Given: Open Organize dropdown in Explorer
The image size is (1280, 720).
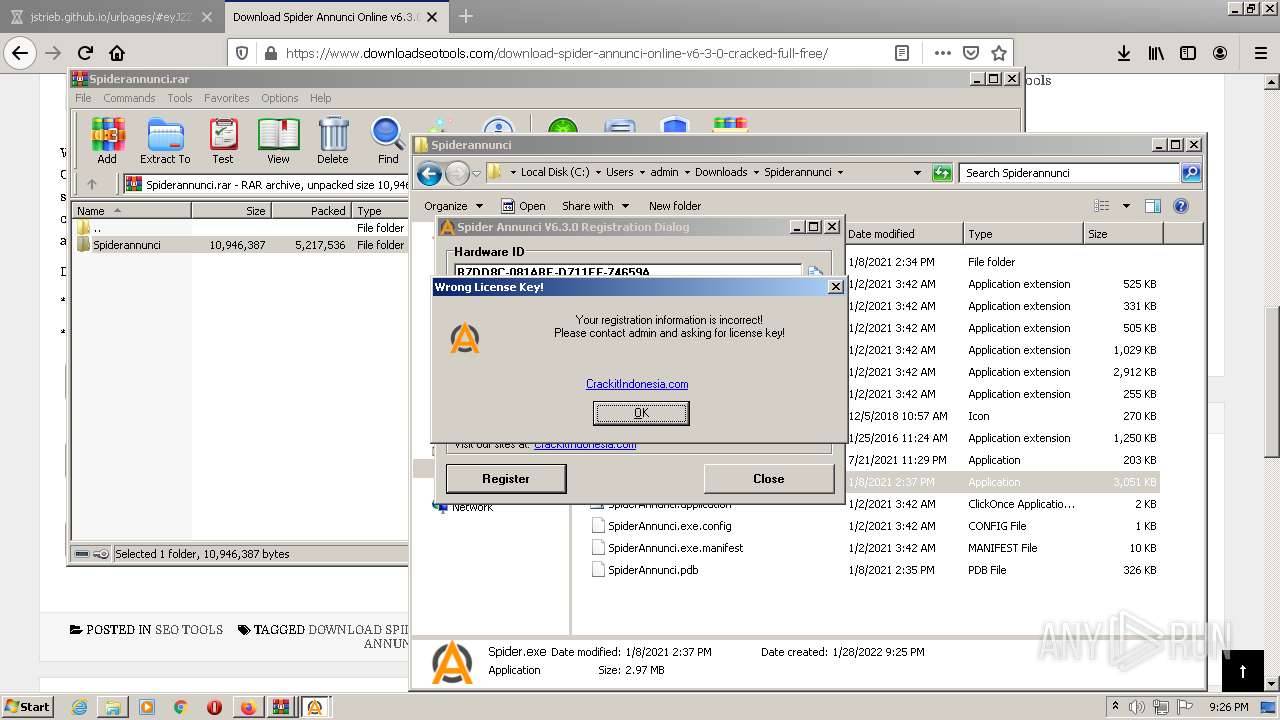Looking at the screenshot, I should (453, 206).
